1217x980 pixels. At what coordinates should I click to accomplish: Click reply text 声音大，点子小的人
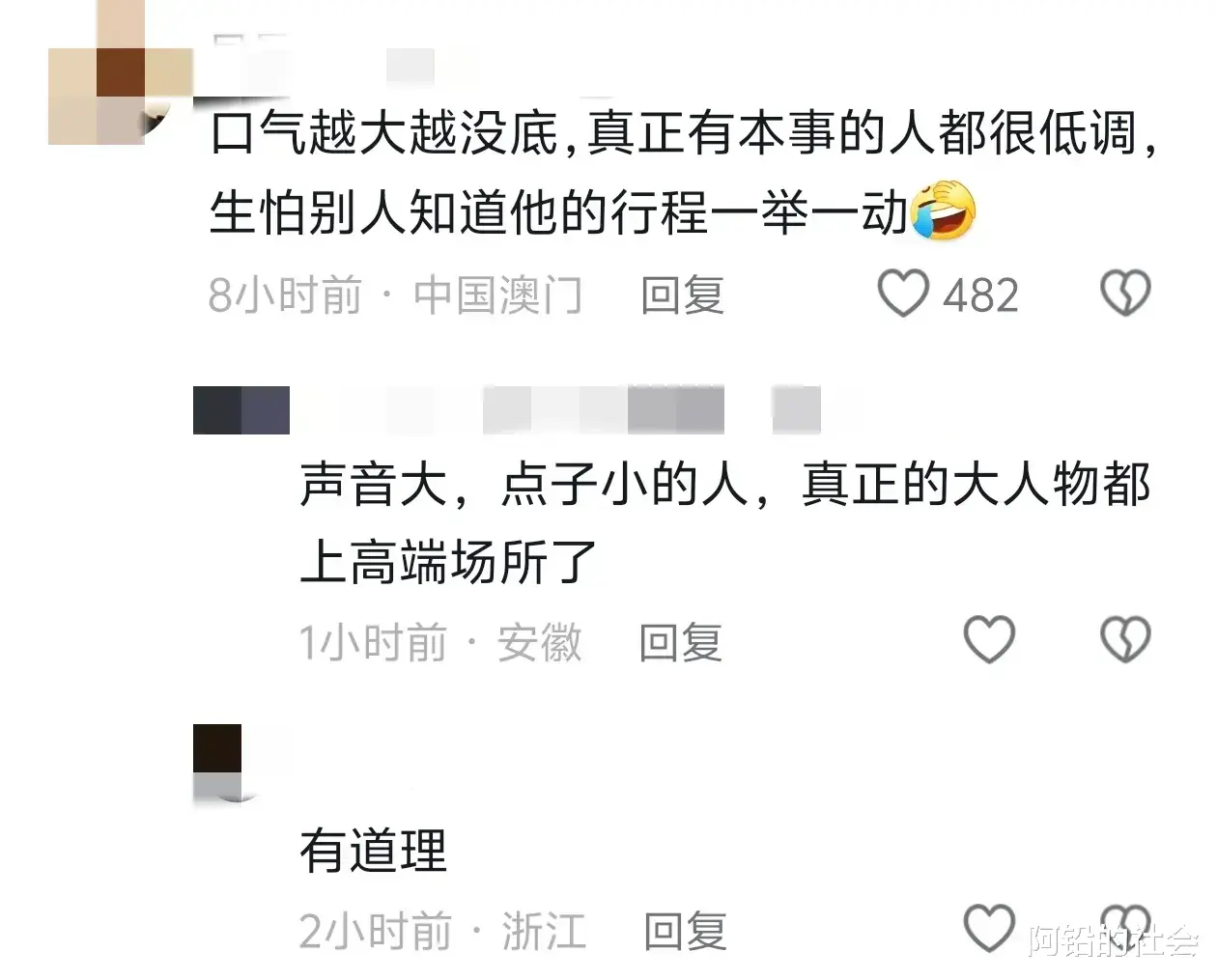524,484
